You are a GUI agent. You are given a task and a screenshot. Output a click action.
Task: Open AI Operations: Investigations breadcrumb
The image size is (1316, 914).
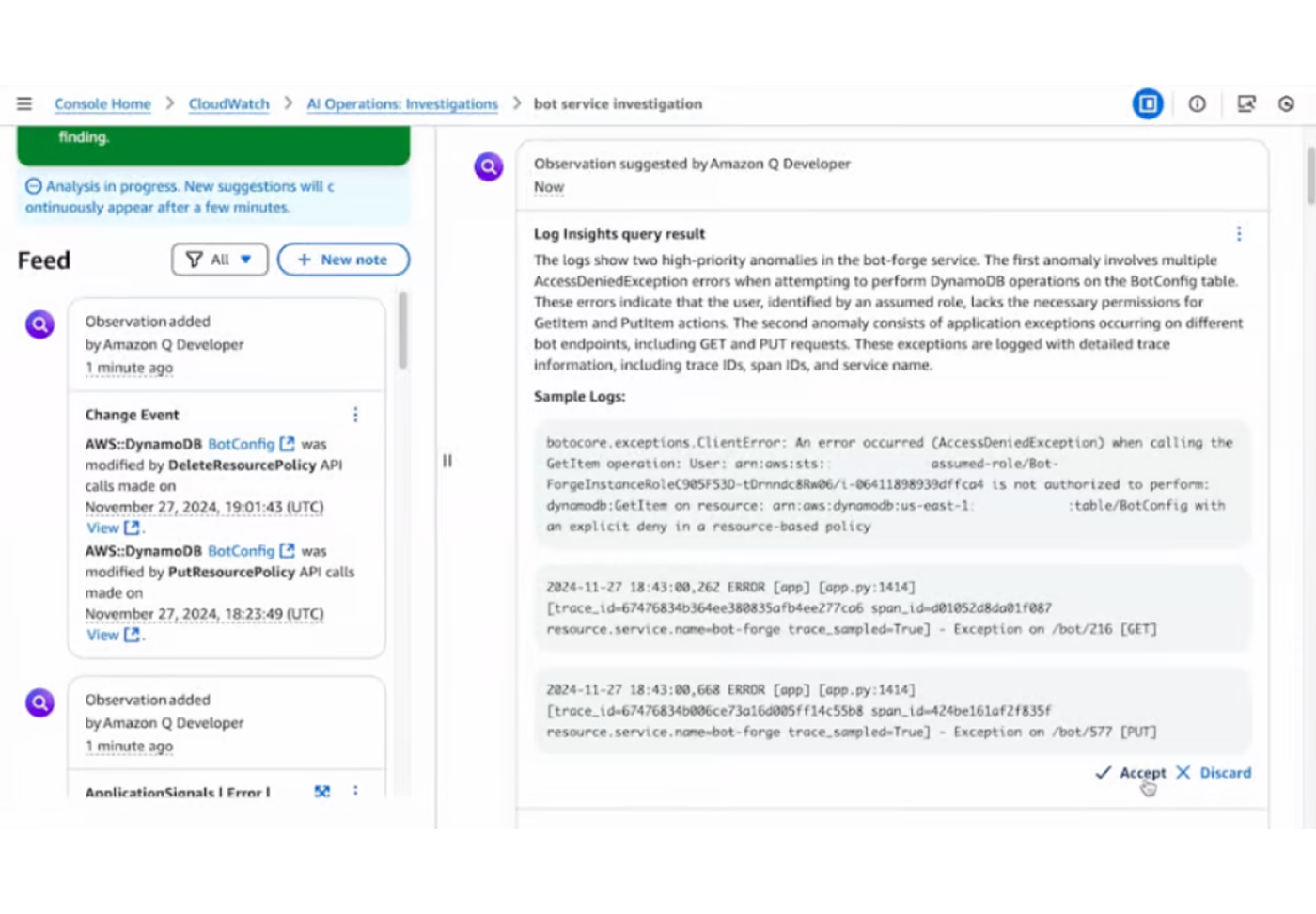pos(402,103)
